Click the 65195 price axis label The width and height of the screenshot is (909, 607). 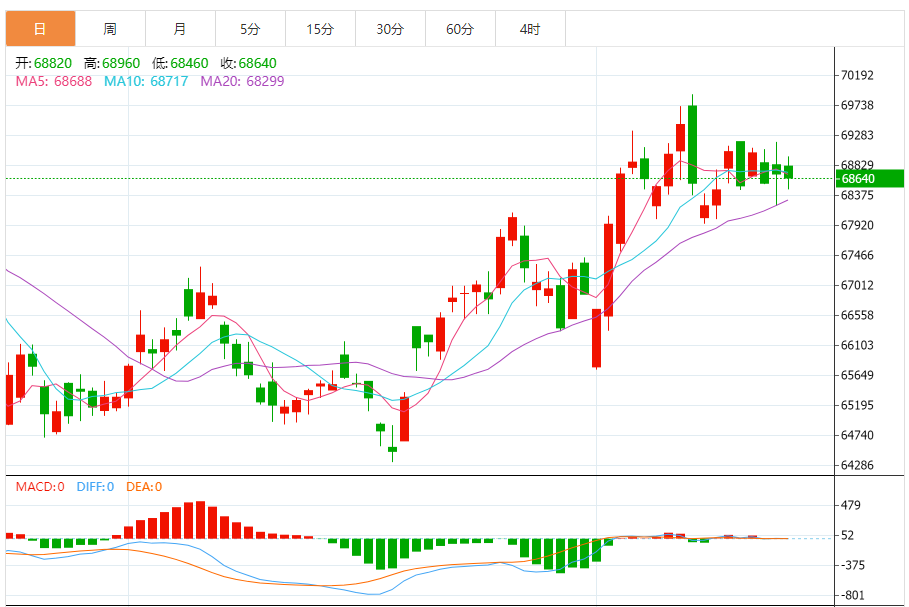click(x=857, y=405)
